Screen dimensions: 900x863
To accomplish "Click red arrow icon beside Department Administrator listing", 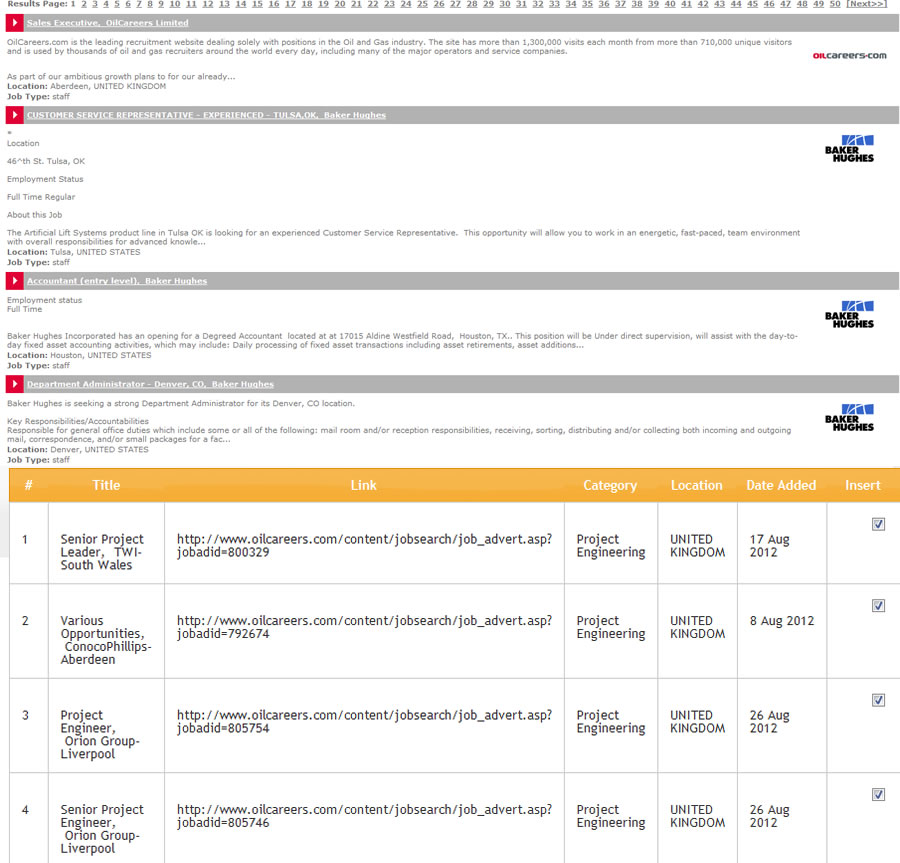I will pos(14,384).
